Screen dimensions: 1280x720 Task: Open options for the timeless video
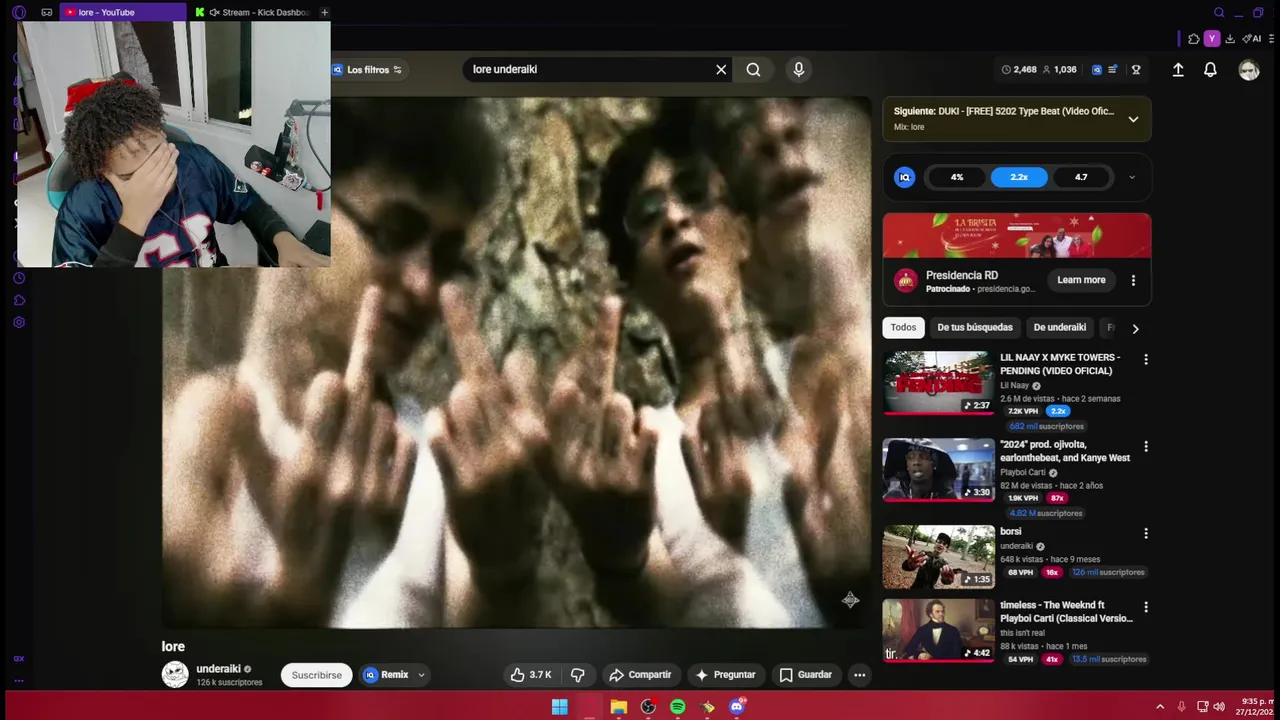1146,607
